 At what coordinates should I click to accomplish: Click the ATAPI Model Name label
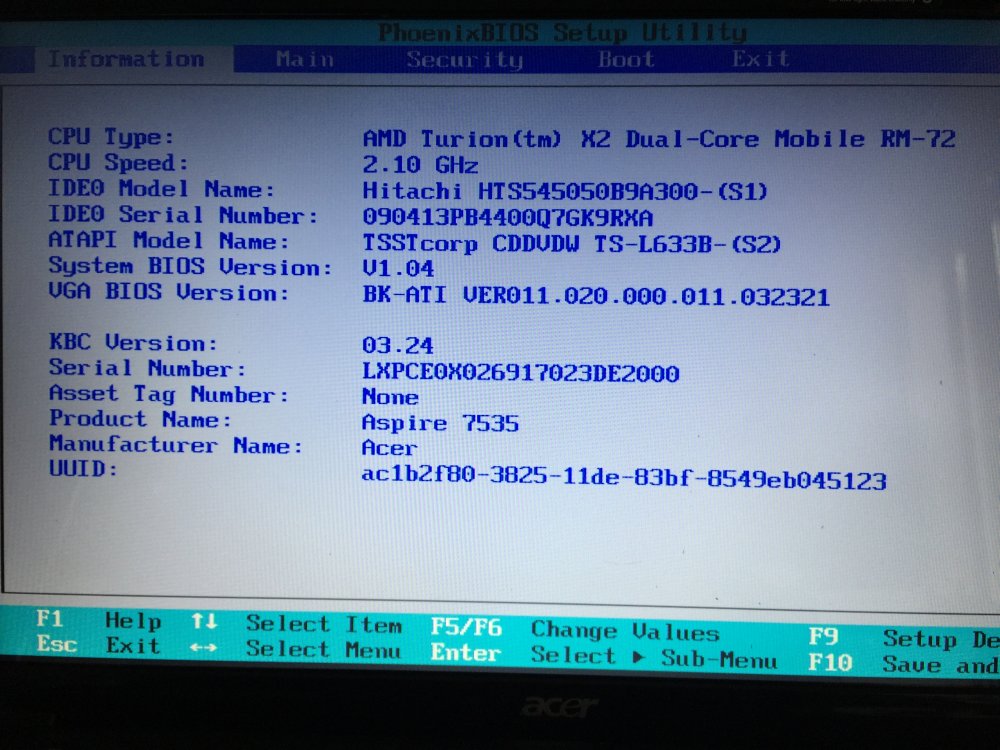click(x=168, y=240)
